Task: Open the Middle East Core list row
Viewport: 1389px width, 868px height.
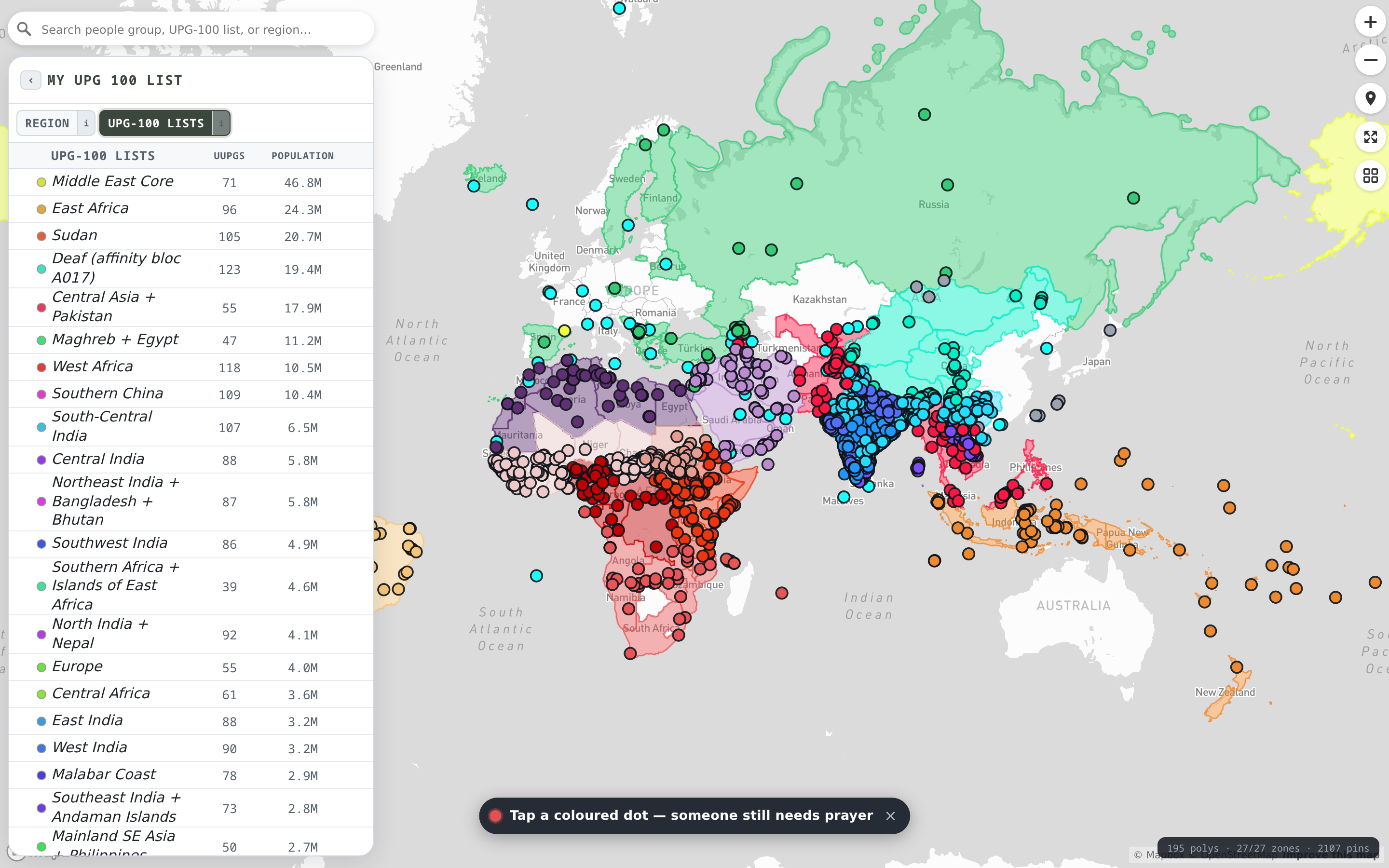Action: [x=191, y=182]
